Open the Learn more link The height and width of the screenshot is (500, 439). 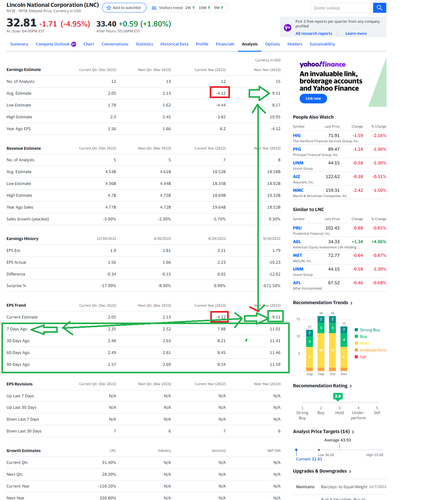pyautogui.click(x=356, y=33)
